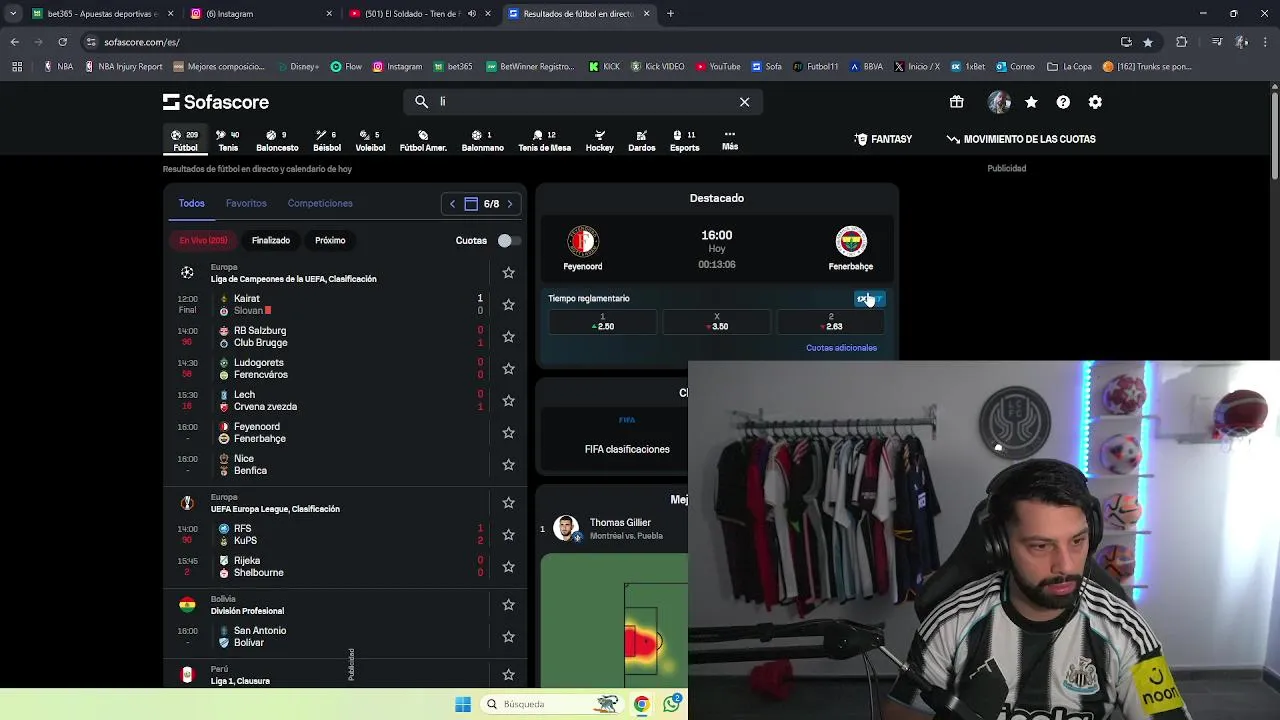The height and width of the screenshot is (720, 1280).
Task: Open the Balonmano sport section
Action: tap(482, 140)
